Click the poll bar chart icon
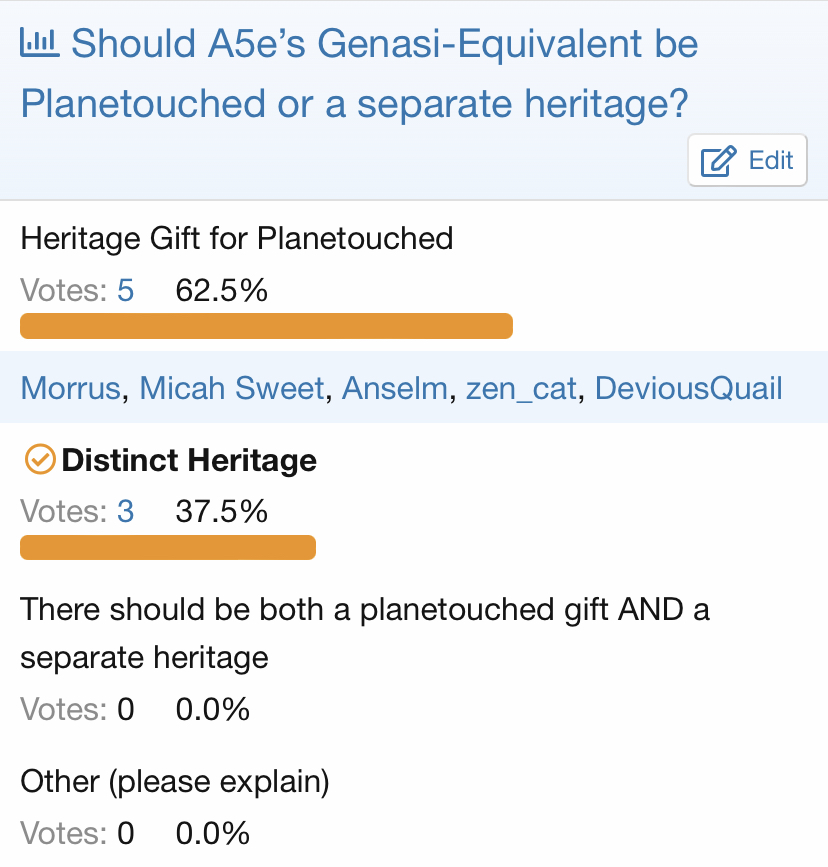This screenshot has width=828, height=867. pos(41,43)
